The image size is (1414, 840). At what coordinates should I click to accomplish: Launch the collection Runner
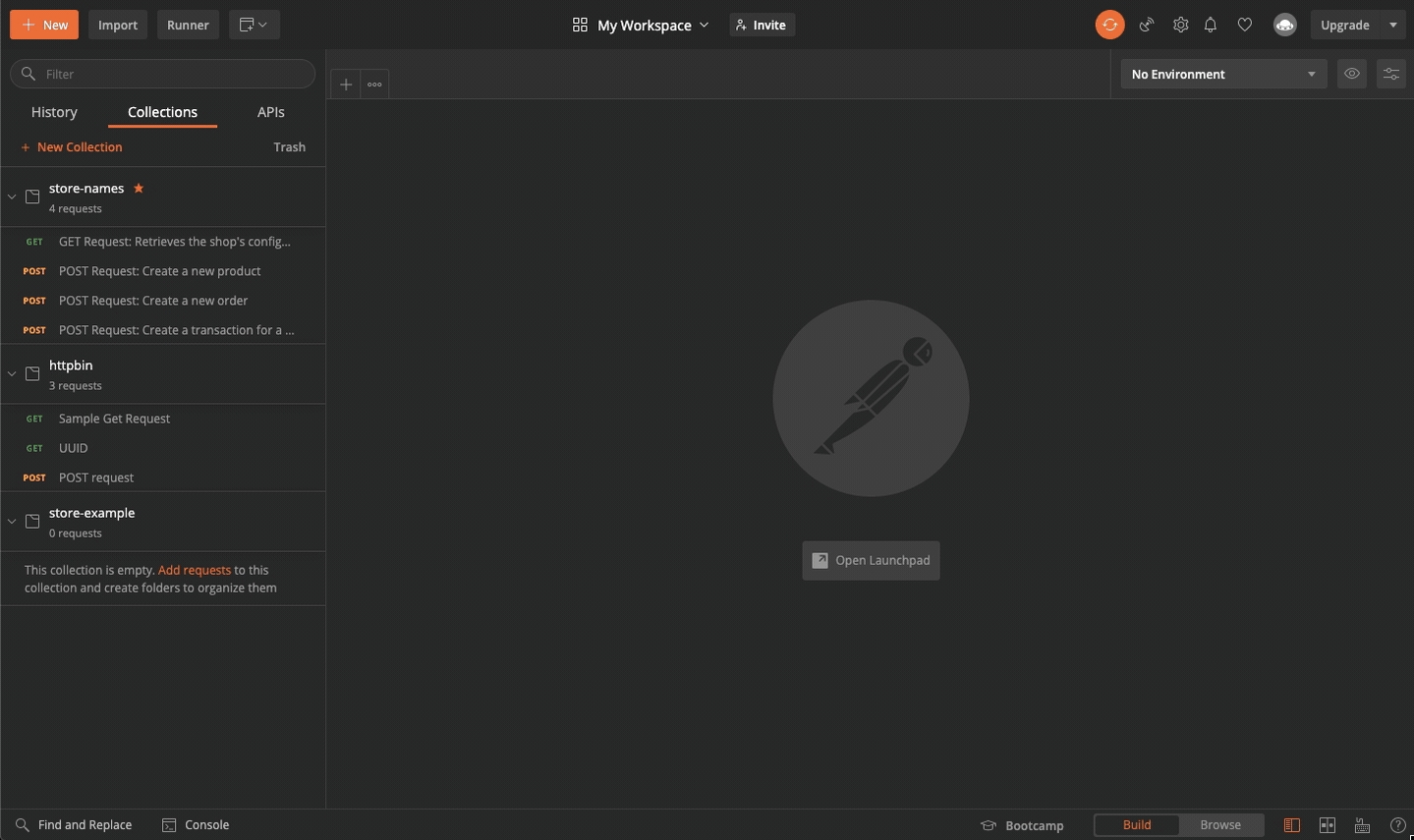click(188, 25)
